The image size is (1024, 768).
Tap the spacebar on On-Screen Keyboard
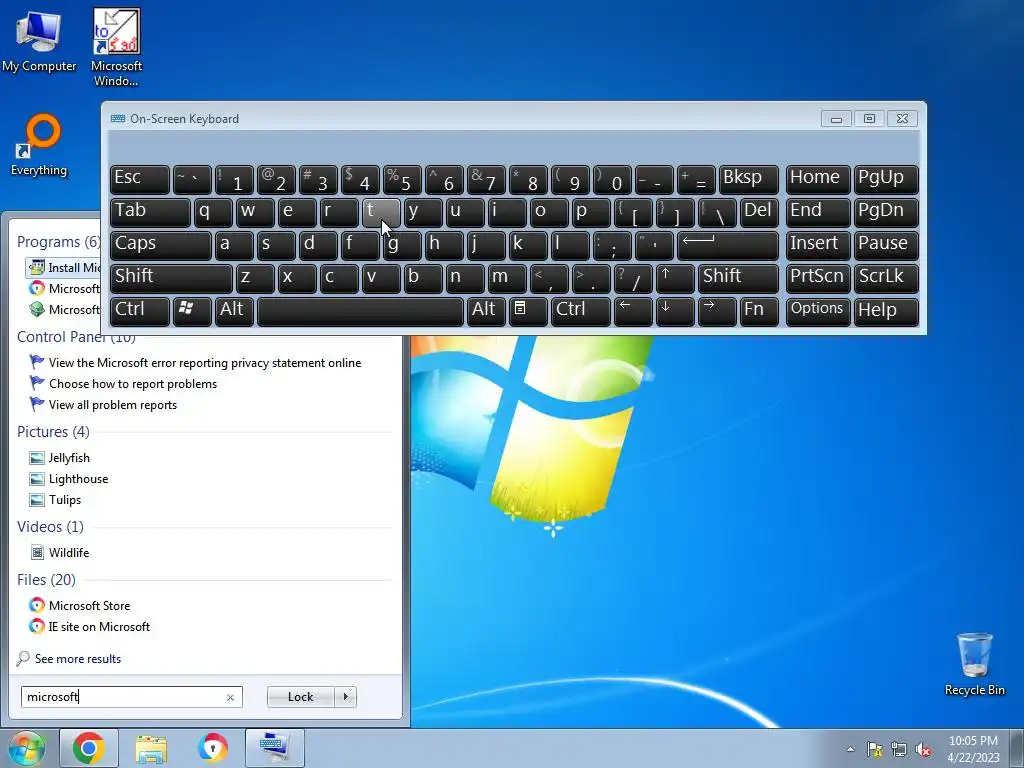click(x=360, y=311)
